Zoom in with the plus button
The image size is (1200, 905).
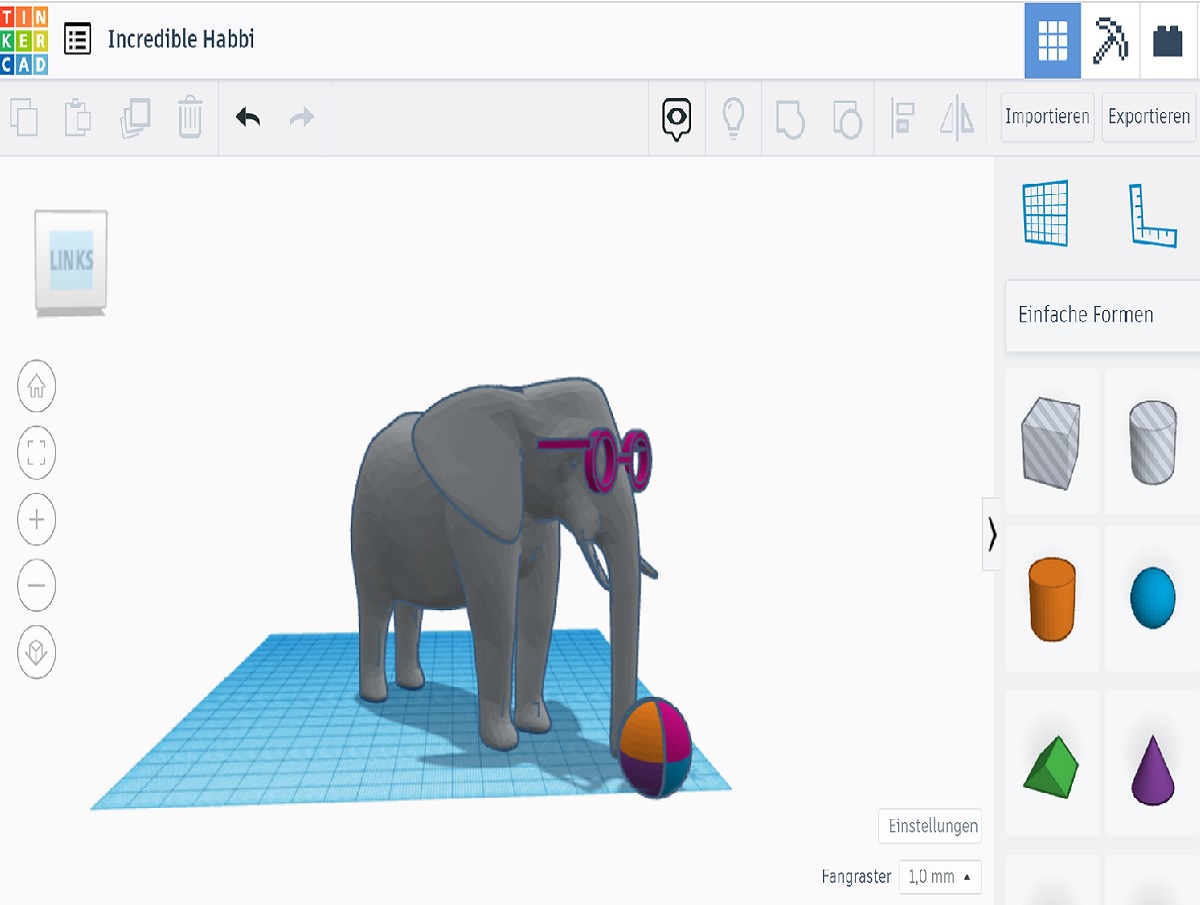coord(37,520)
